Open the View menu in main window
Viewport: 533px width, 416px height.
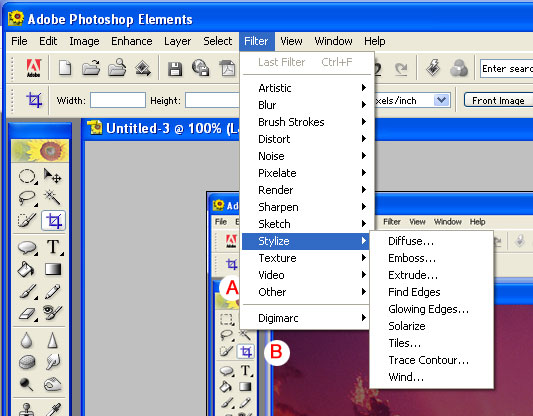pos(291,41)
